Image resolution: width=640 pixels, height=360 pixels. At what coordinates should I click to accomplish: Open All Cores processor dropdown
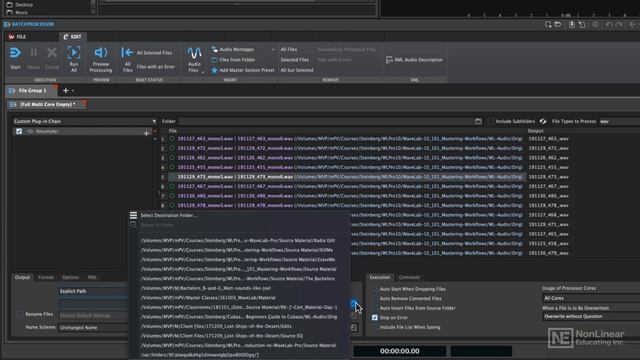(591, 298)
